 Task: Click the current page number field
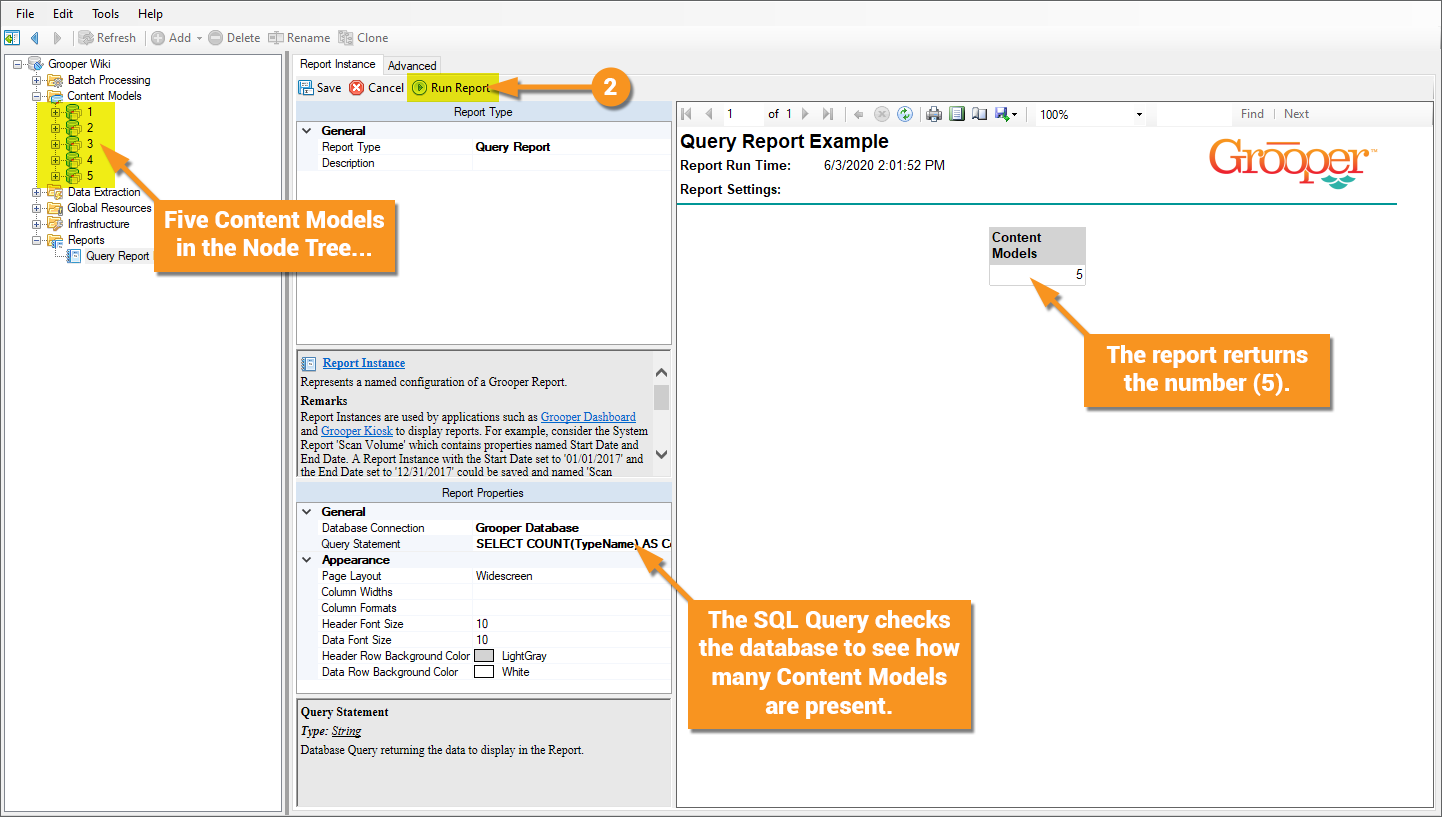pos(743,114)
